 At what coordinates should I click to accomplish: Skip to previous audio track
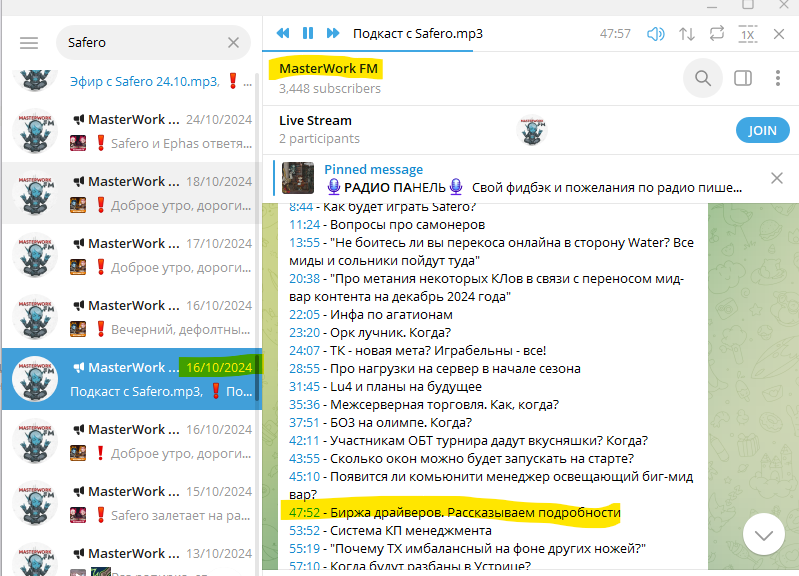283,33
